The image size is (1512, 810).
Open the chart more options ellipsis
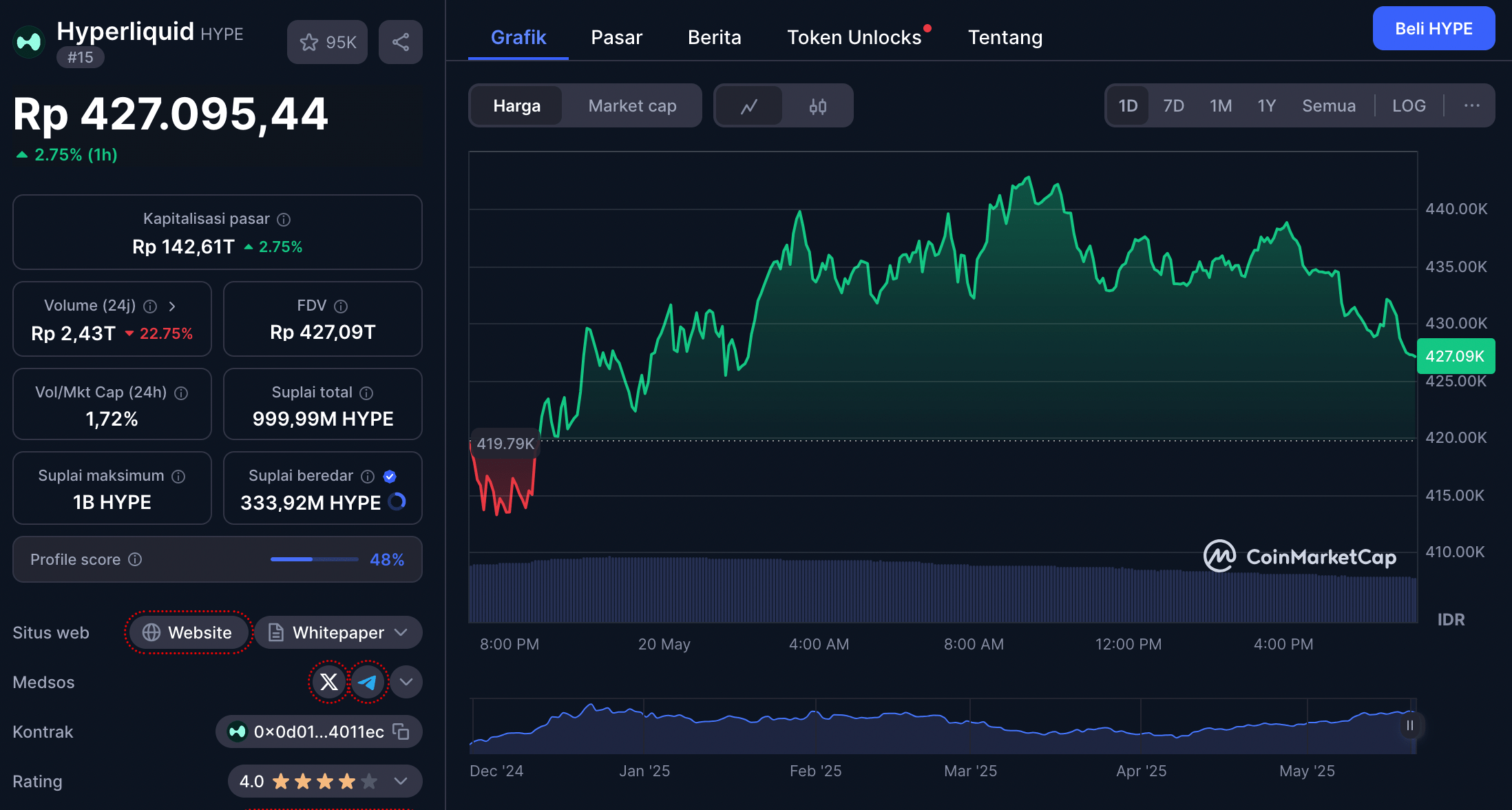1471,106
